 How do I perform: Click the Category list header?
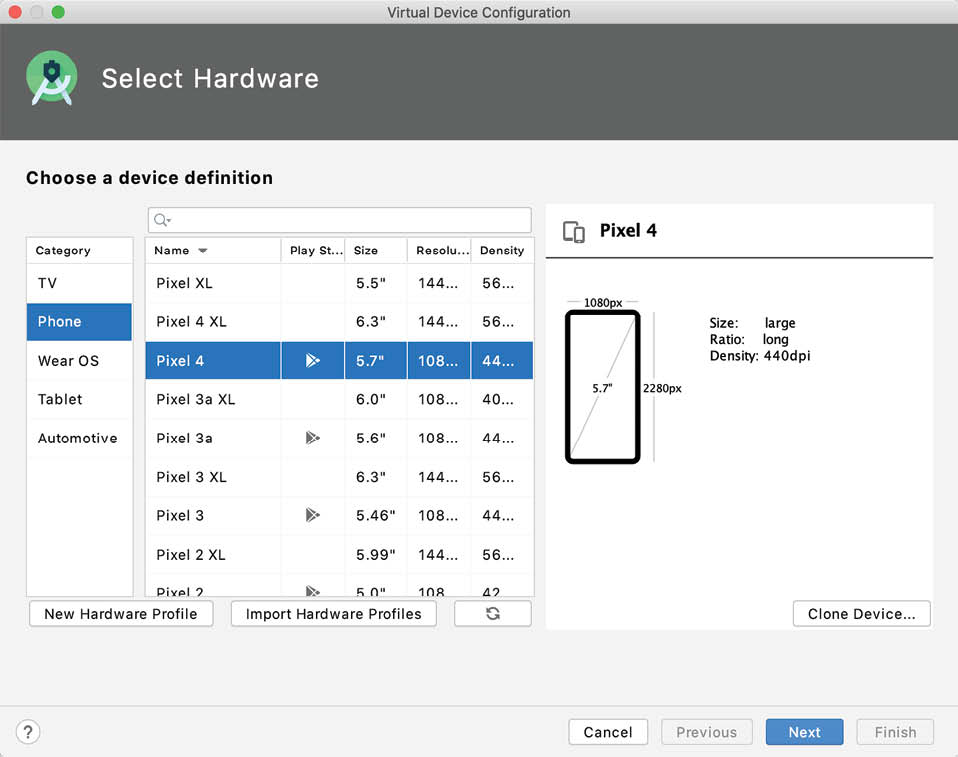(x=79, y=251)
